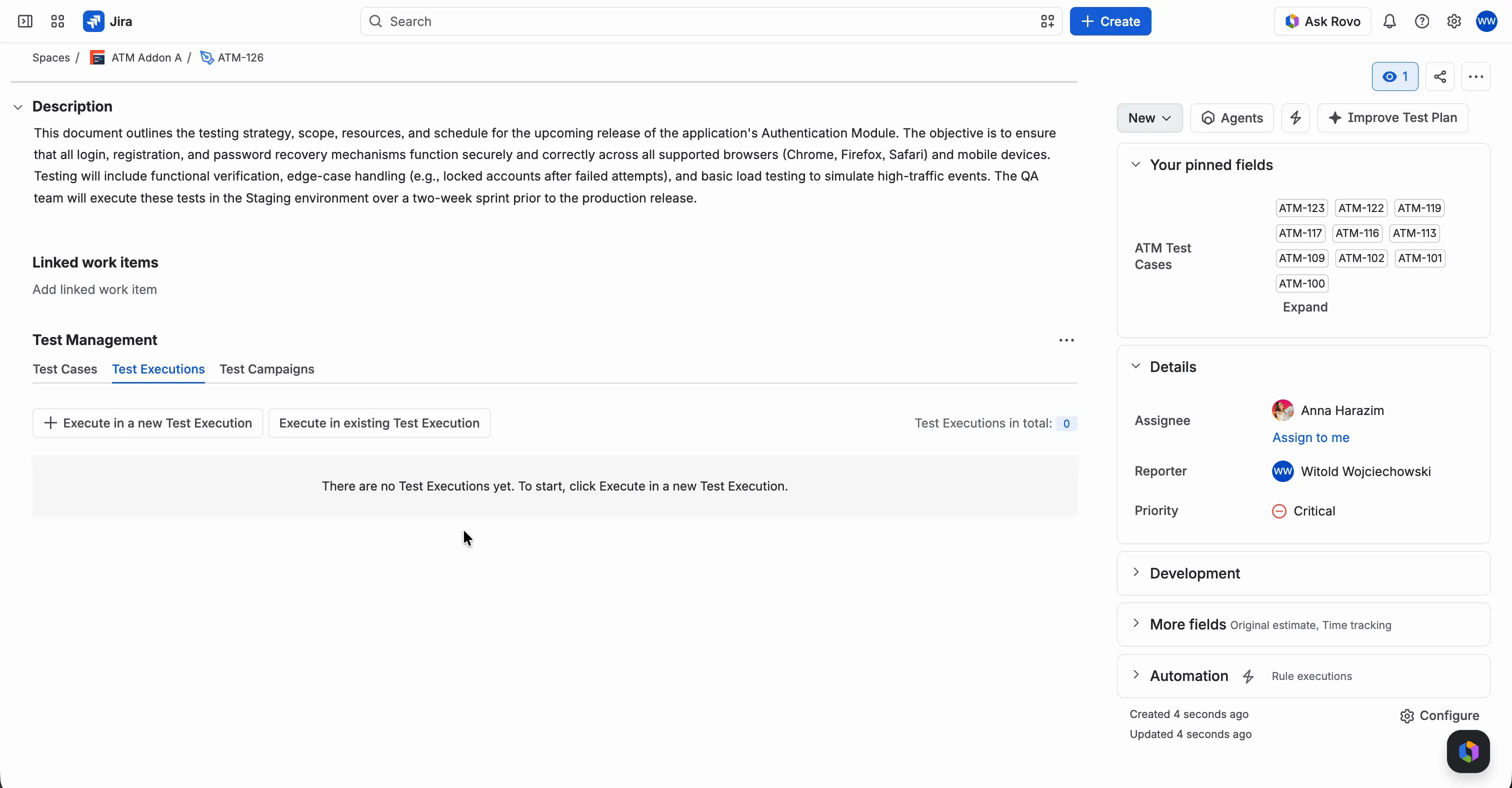This screenshot has width=1512, height=788.
Task: Click Execute in a new Test Execution
Action: pos(147,423)
